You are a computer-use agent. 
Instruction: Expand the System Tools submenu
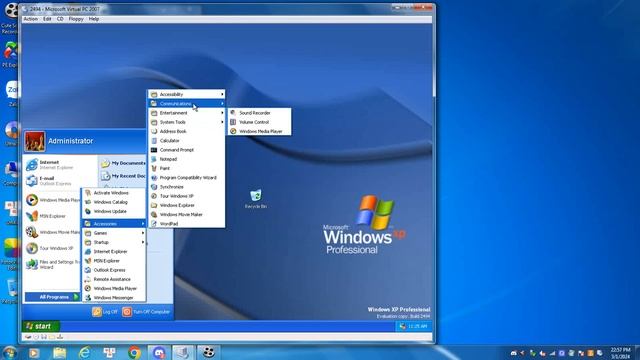[x=187, y=122]
